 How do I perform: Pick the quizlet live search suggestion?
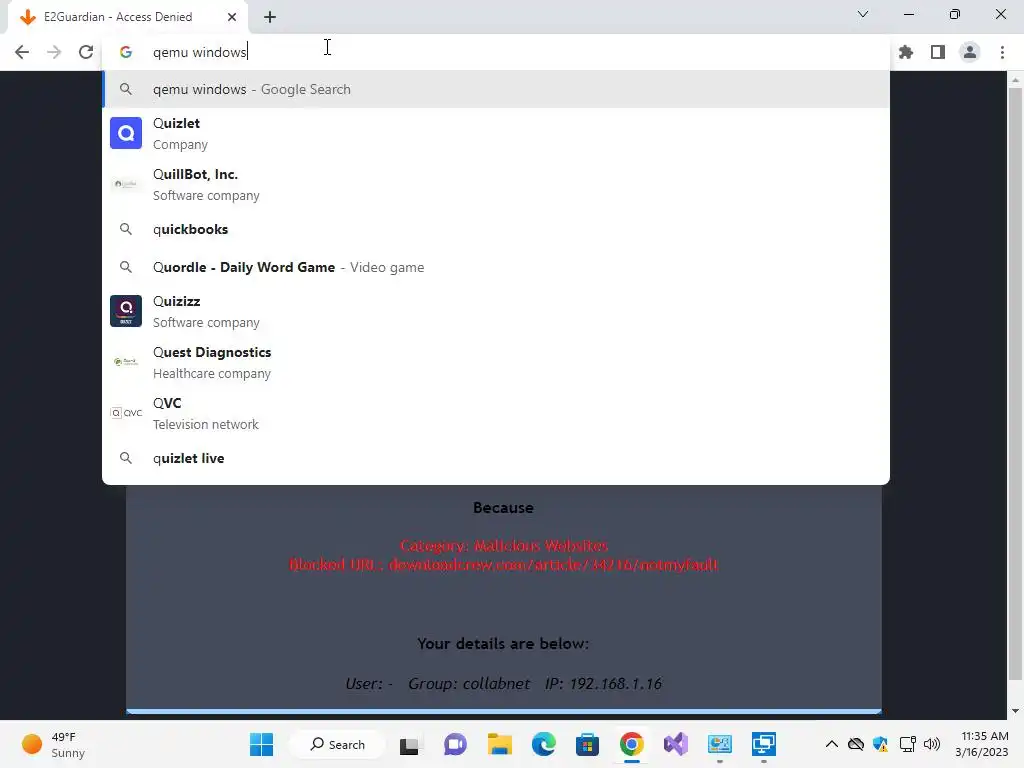(496, 458)
